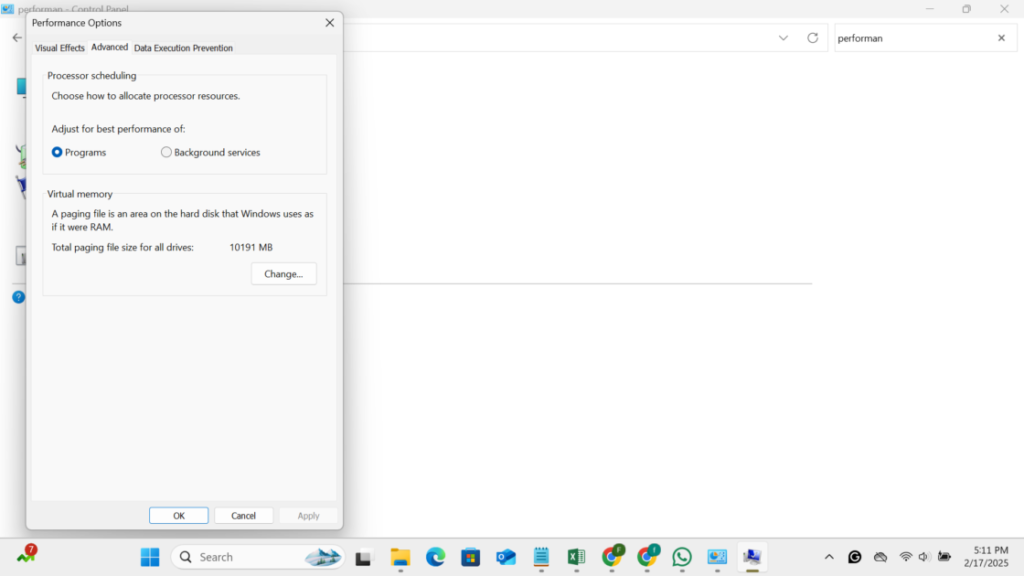Clear the performan search box text
The image size is (1024, 576).
tap(1000, 37)
